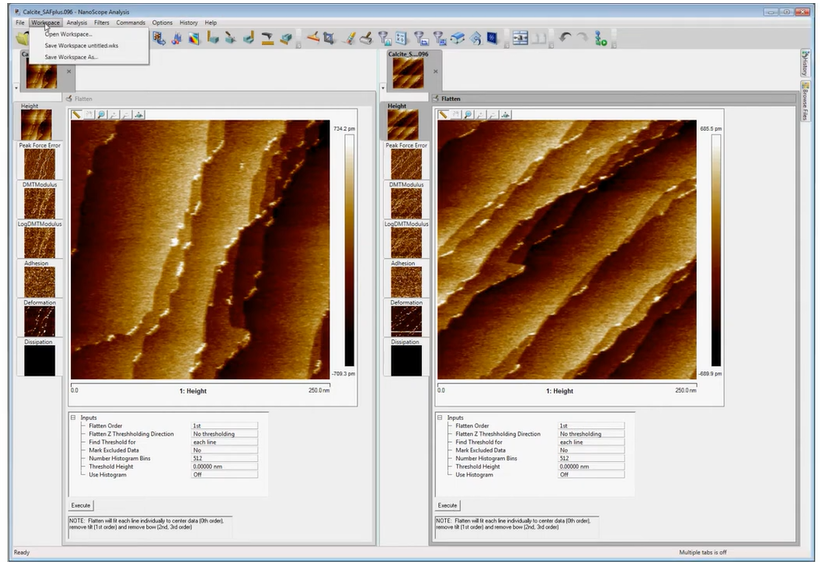
Task: Click the yellow-bar step analysis toolbar icon
Action: (267, 38)
